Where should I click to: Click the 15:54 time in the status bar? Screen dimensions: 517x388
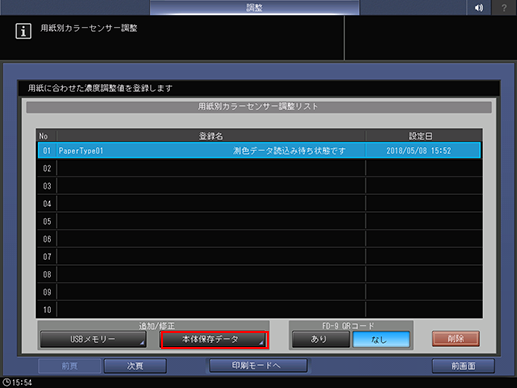pyautogui.click(x=22, y=382)
